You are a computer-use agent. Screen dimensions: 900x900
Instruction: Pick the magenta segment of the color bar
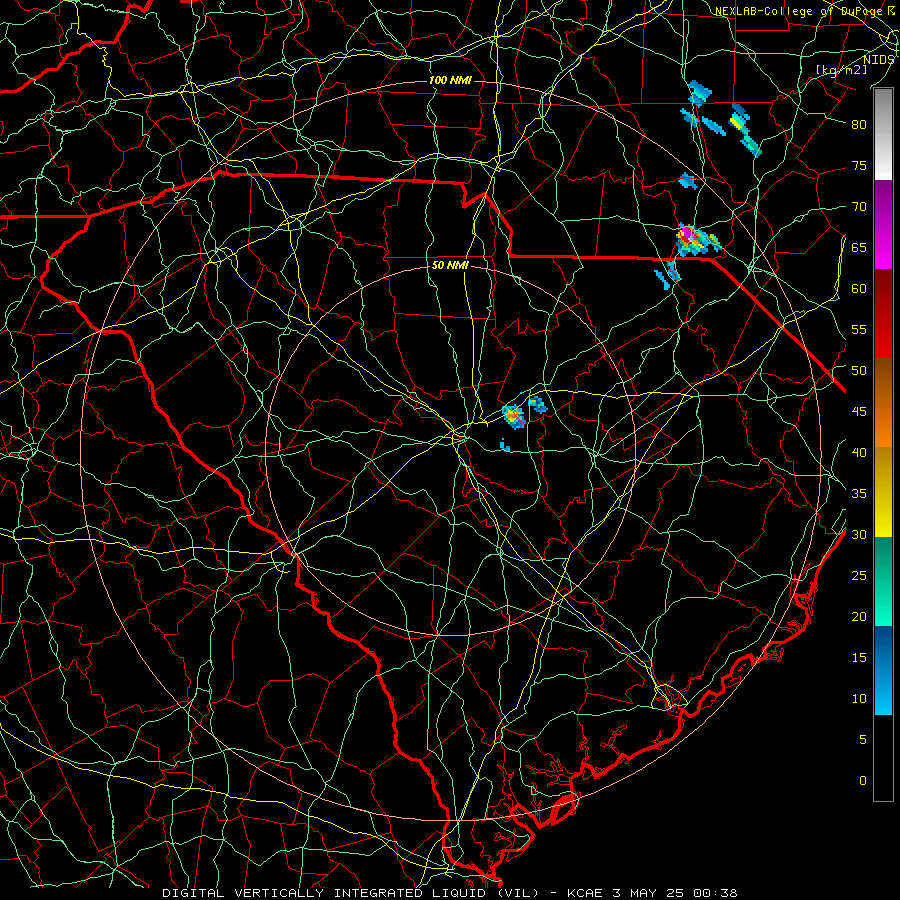tap(883, 224)
